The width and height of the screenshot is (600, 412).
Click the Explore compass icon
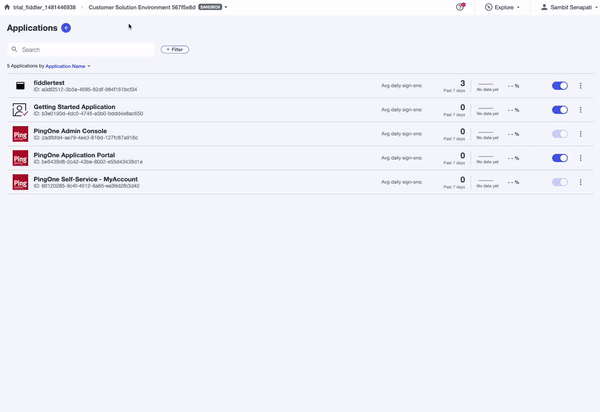489,7
